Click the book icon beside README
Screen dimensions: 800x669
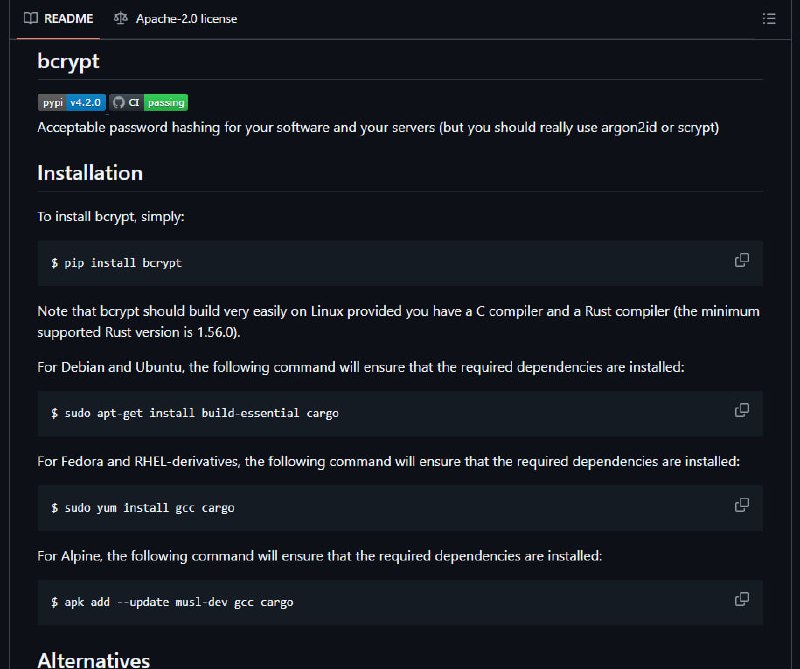pyautogui.click(x=31, y=18)
